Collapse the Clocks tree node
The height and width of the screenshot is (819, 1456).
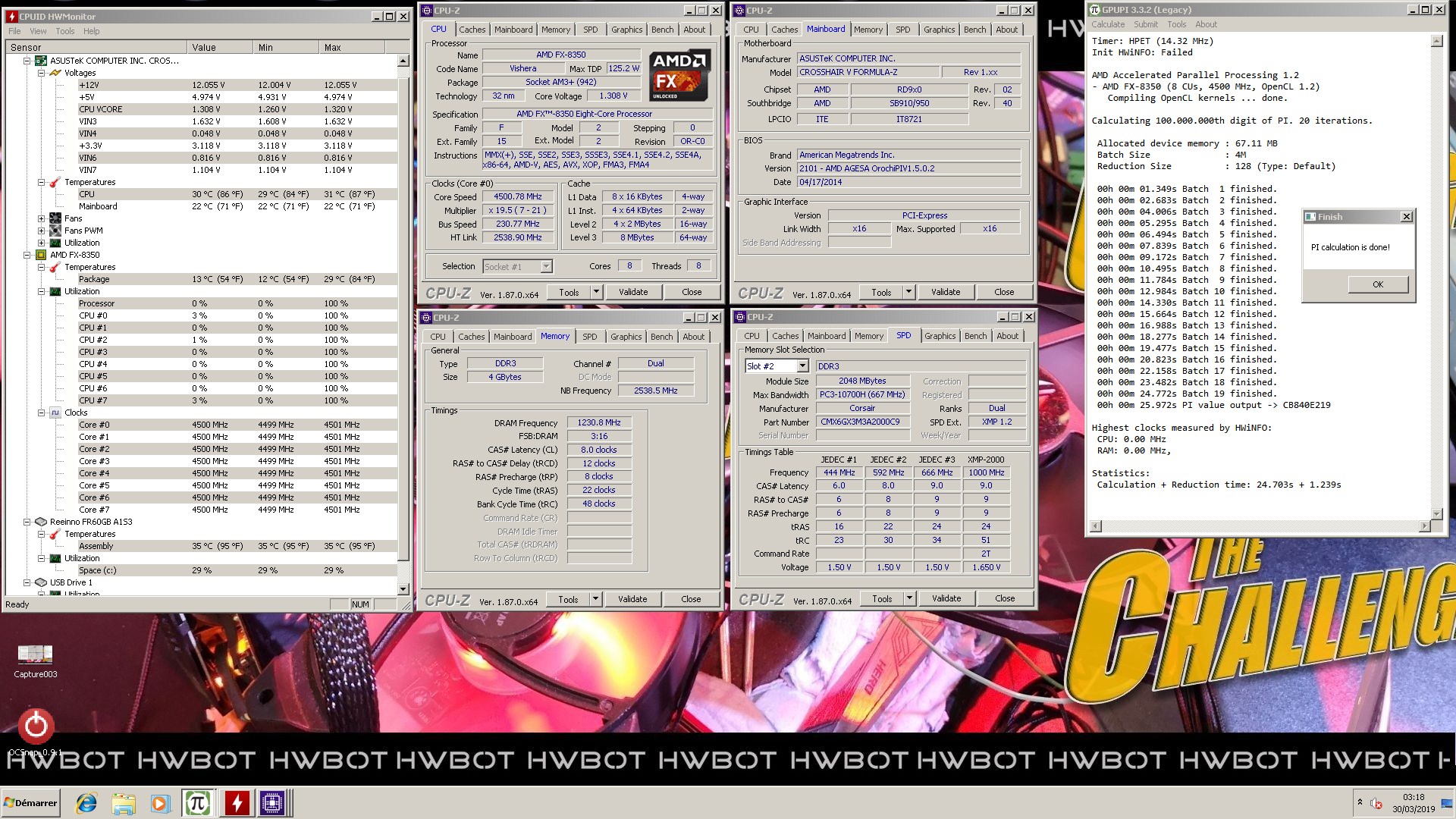point(41,413)
